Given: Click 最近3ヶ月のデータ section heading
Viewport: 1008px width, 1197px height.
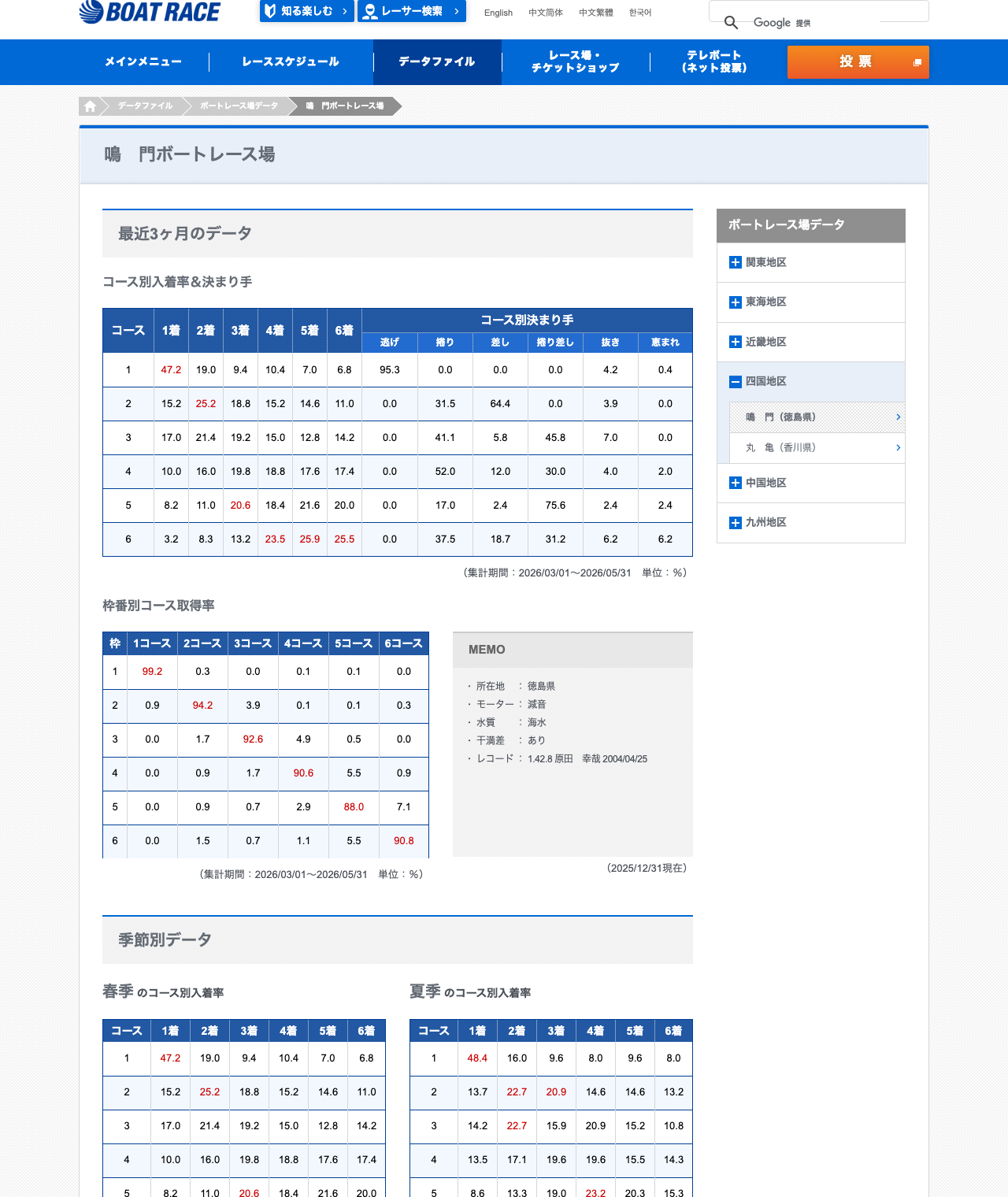Looking at the screenshot, I should [185, 234].
